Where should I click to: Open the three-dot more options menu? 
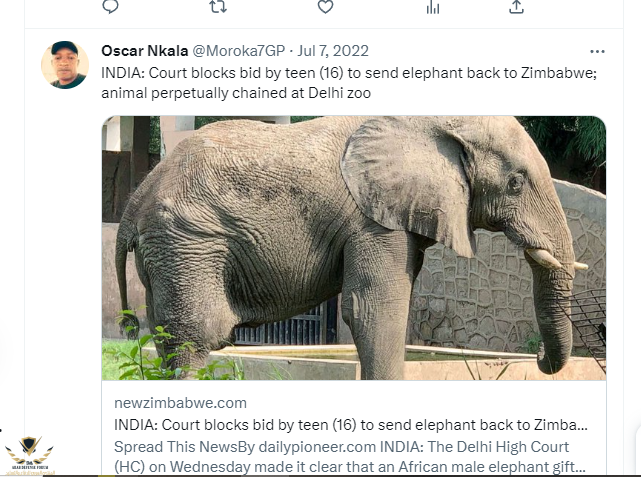tap(597, 51)
